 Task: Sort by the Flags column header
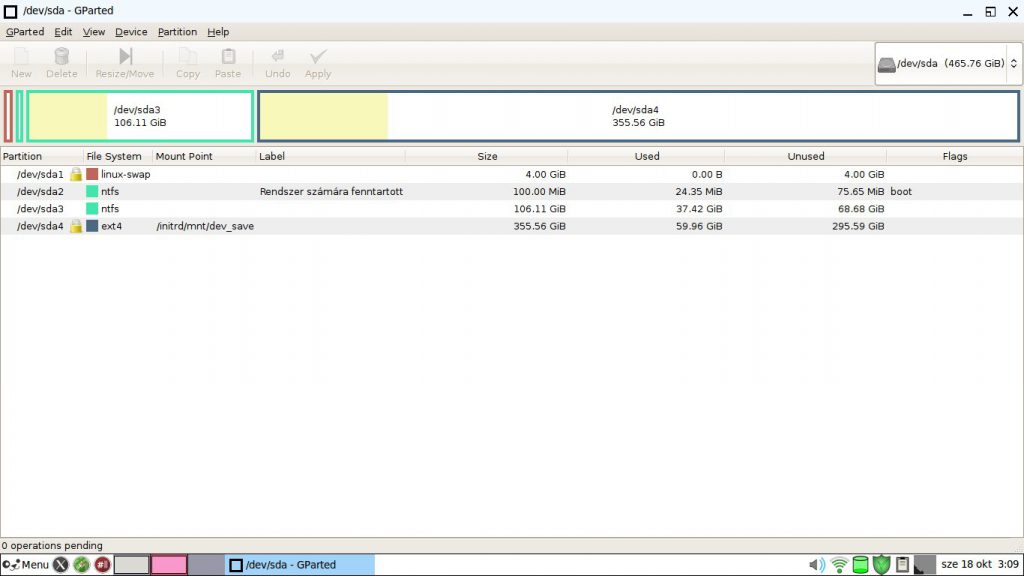tap(955, 156)
